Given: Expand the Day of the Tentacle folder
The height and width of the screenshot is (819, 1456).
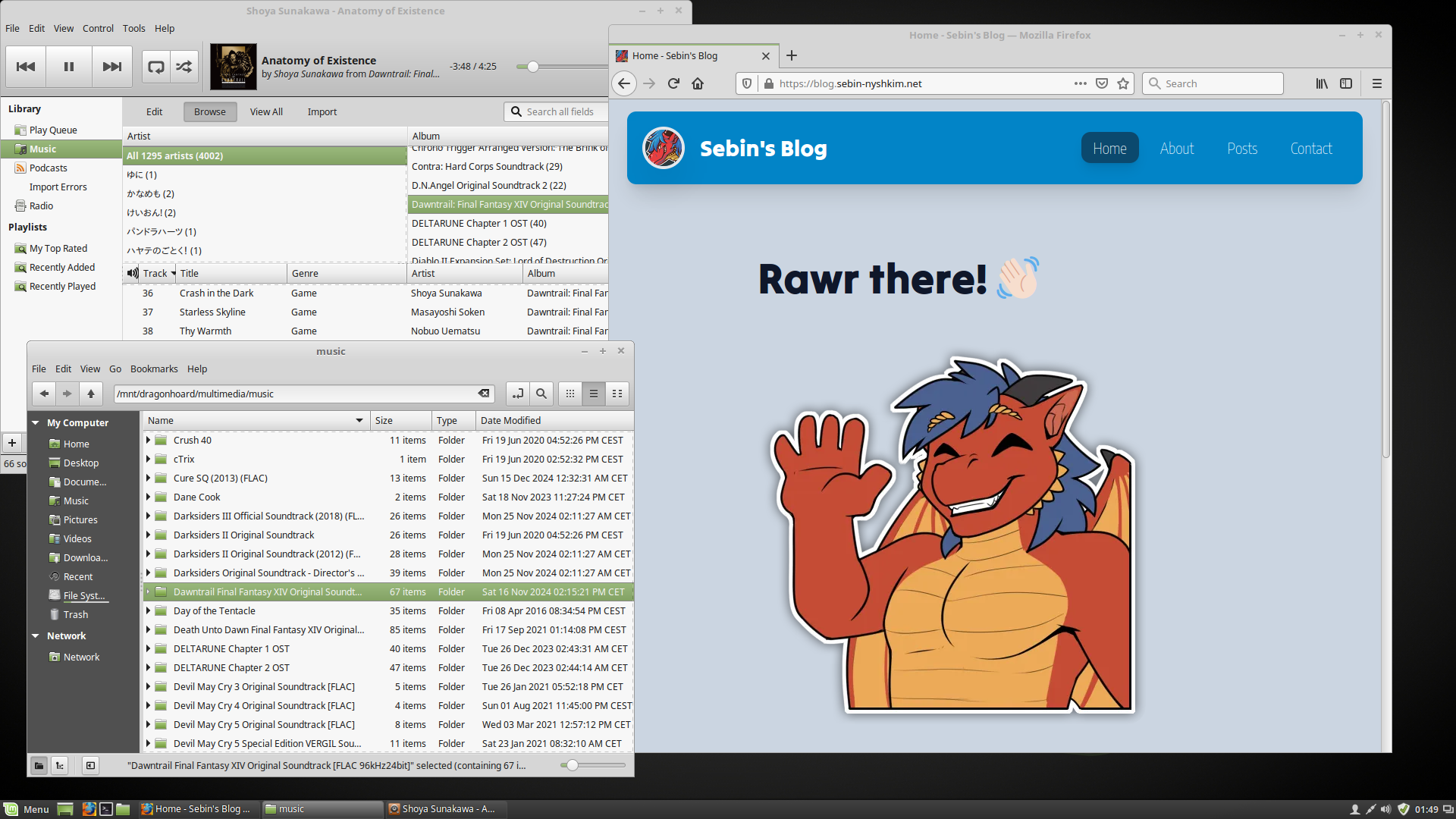Looking at the screenshot, I should click(149, 610).
